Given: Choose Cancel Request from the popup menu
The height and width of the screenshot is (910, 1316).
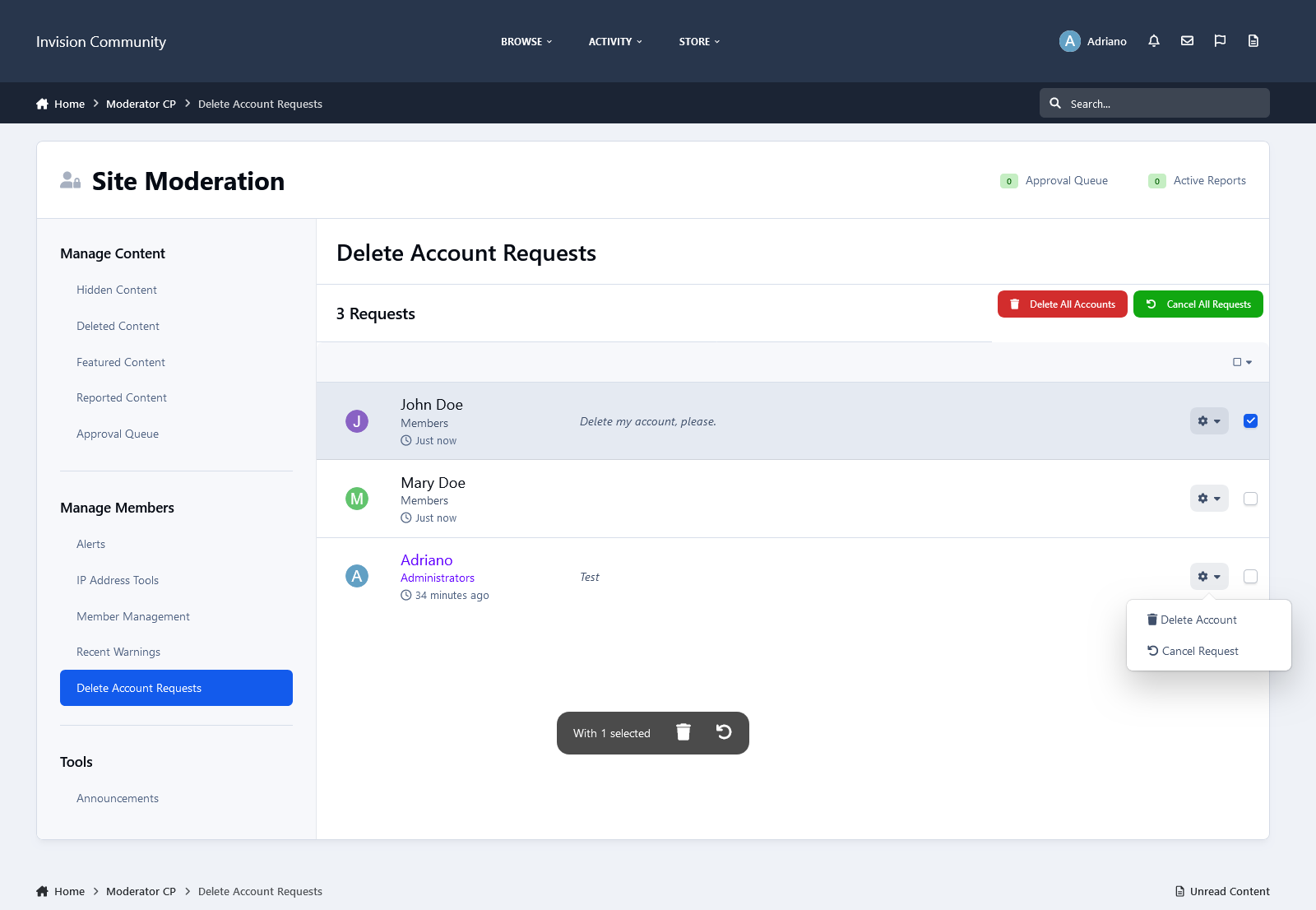Looking at the screenshot, I should pos(1199,651).
